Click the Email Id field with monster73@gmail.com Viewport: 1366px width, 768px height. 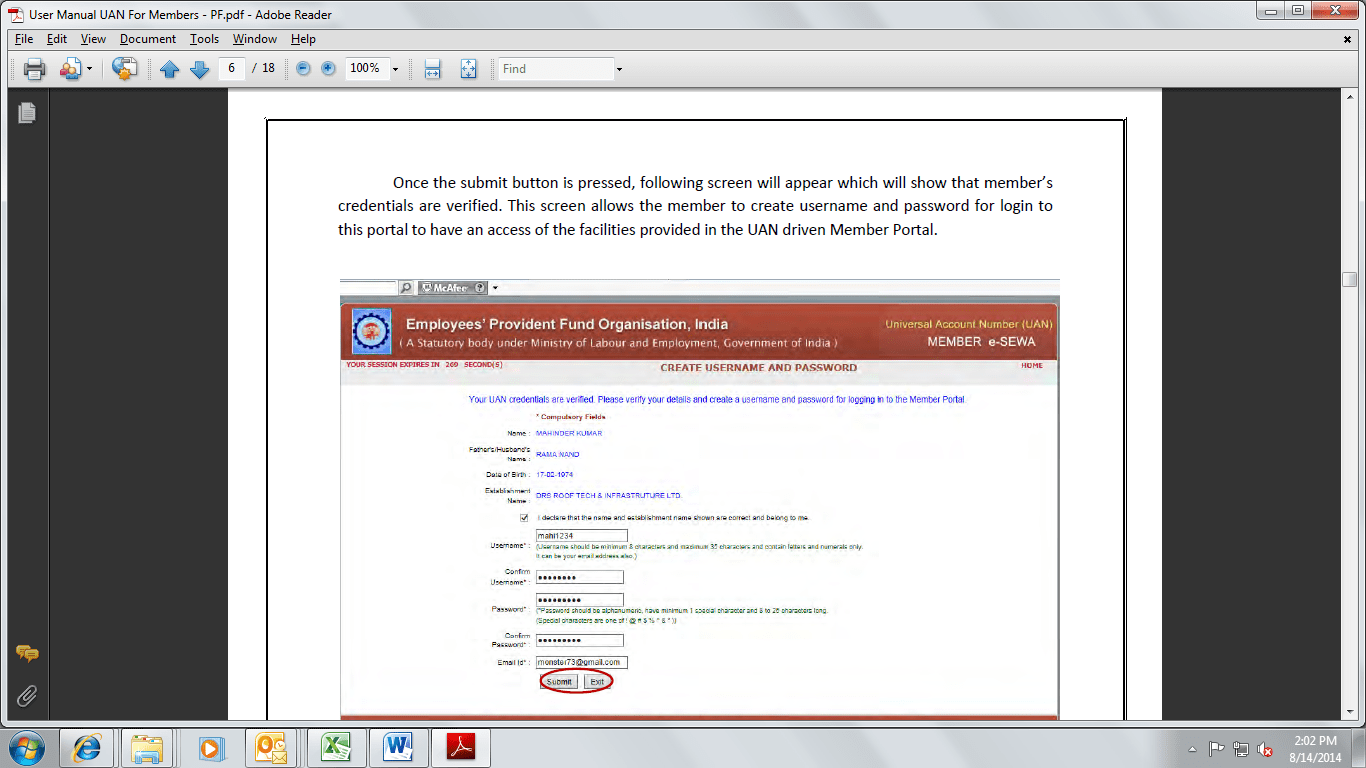pos(582,662)
